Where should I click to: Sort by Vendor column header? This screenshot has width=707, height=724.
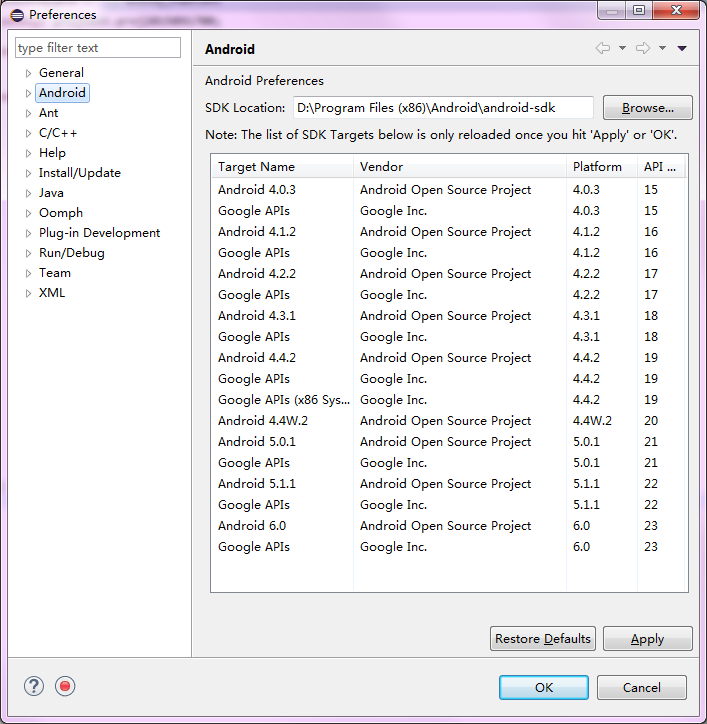[x=460, y=167]
